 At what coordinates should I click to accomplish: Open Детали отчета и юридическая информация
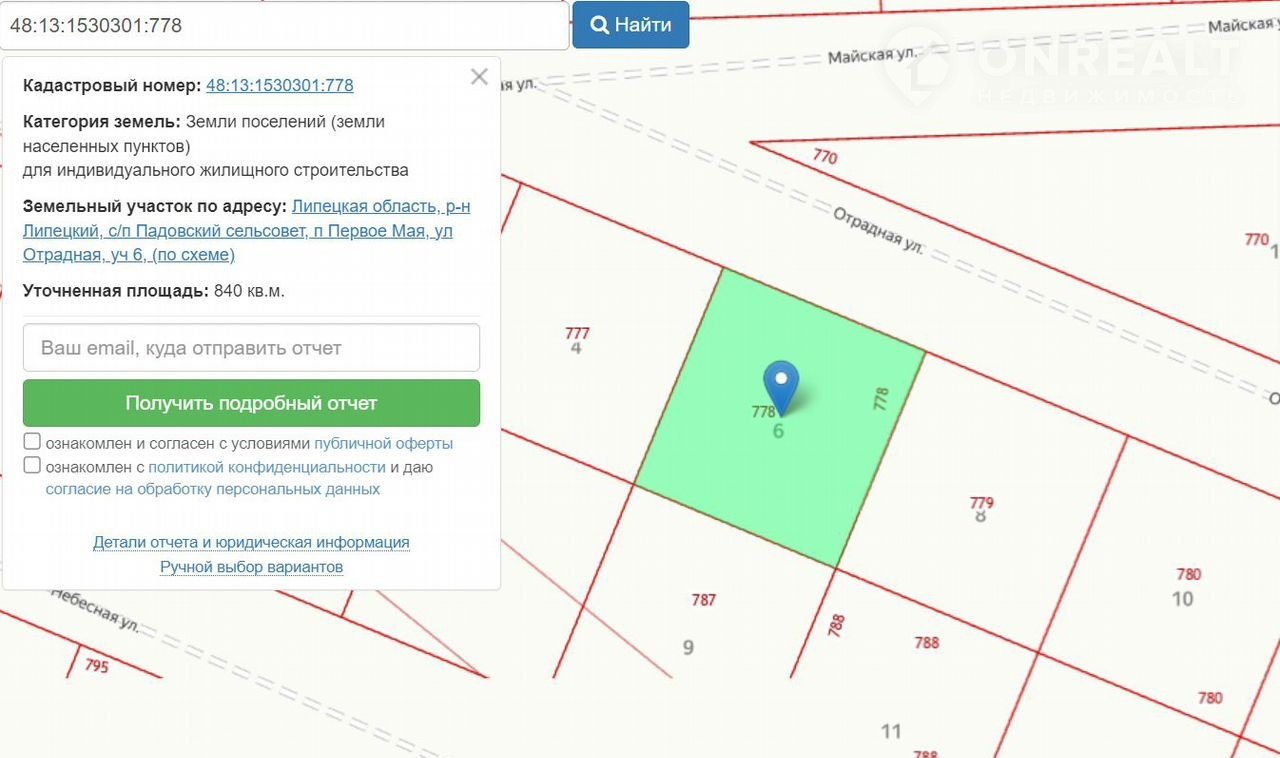tap(251, 542)
